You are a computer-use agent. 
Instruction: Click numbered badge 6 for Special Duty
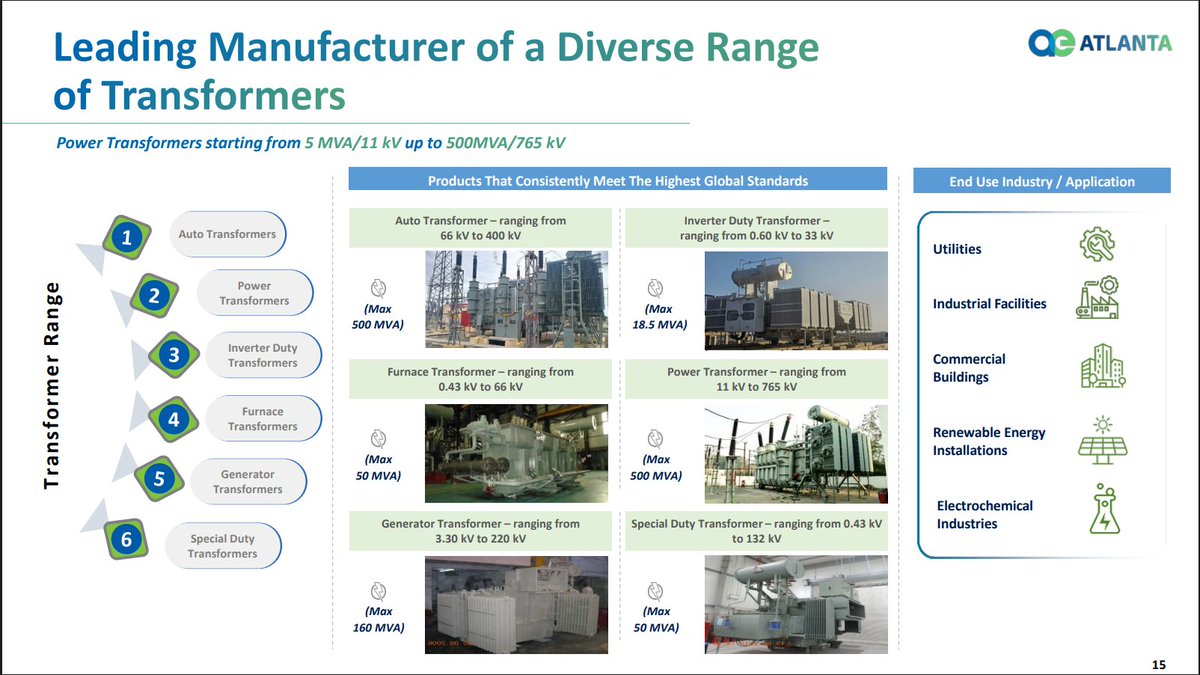point(127,539)
